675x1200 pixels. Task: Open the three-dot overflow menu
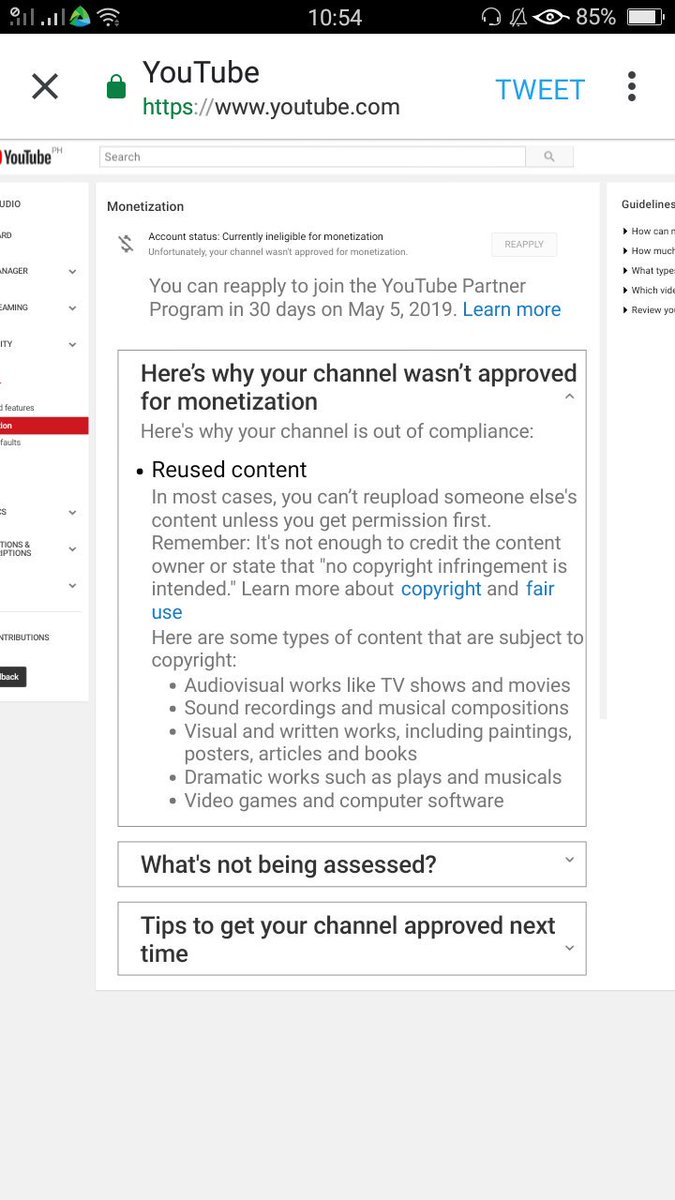(631, 87)
